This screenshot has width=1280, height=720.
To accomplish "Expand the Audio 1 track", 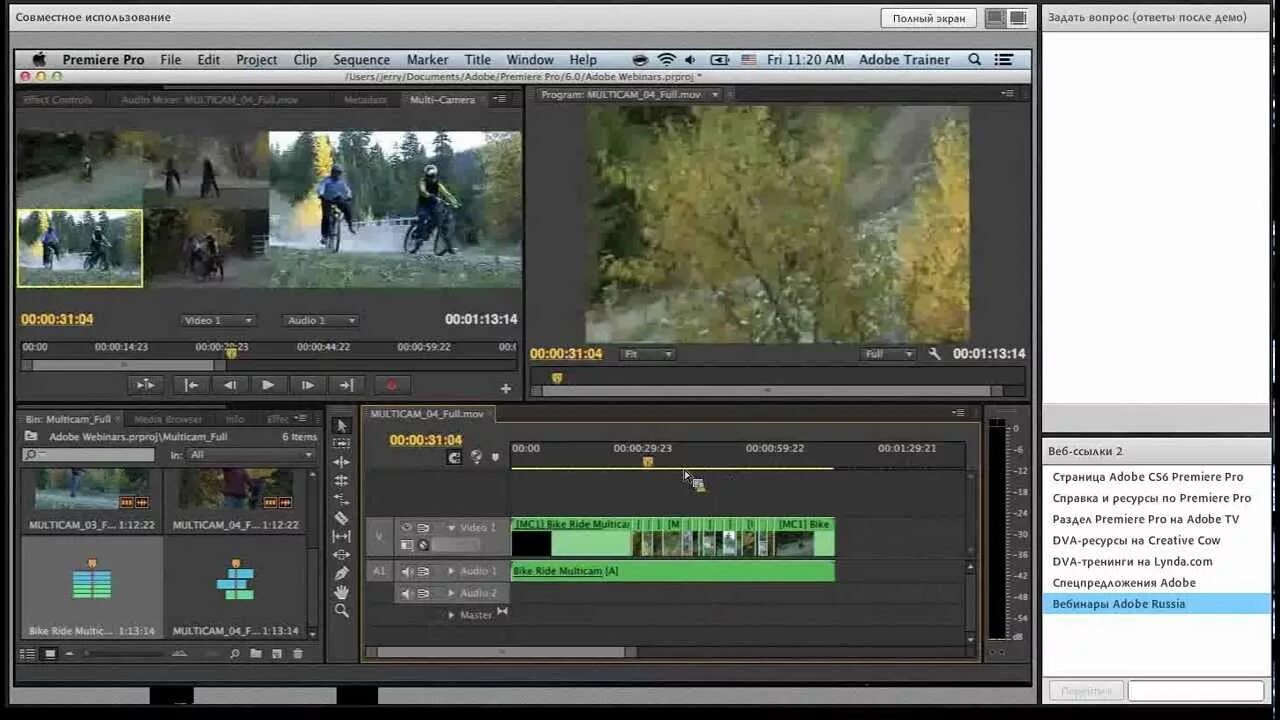I will coord(451,571).
